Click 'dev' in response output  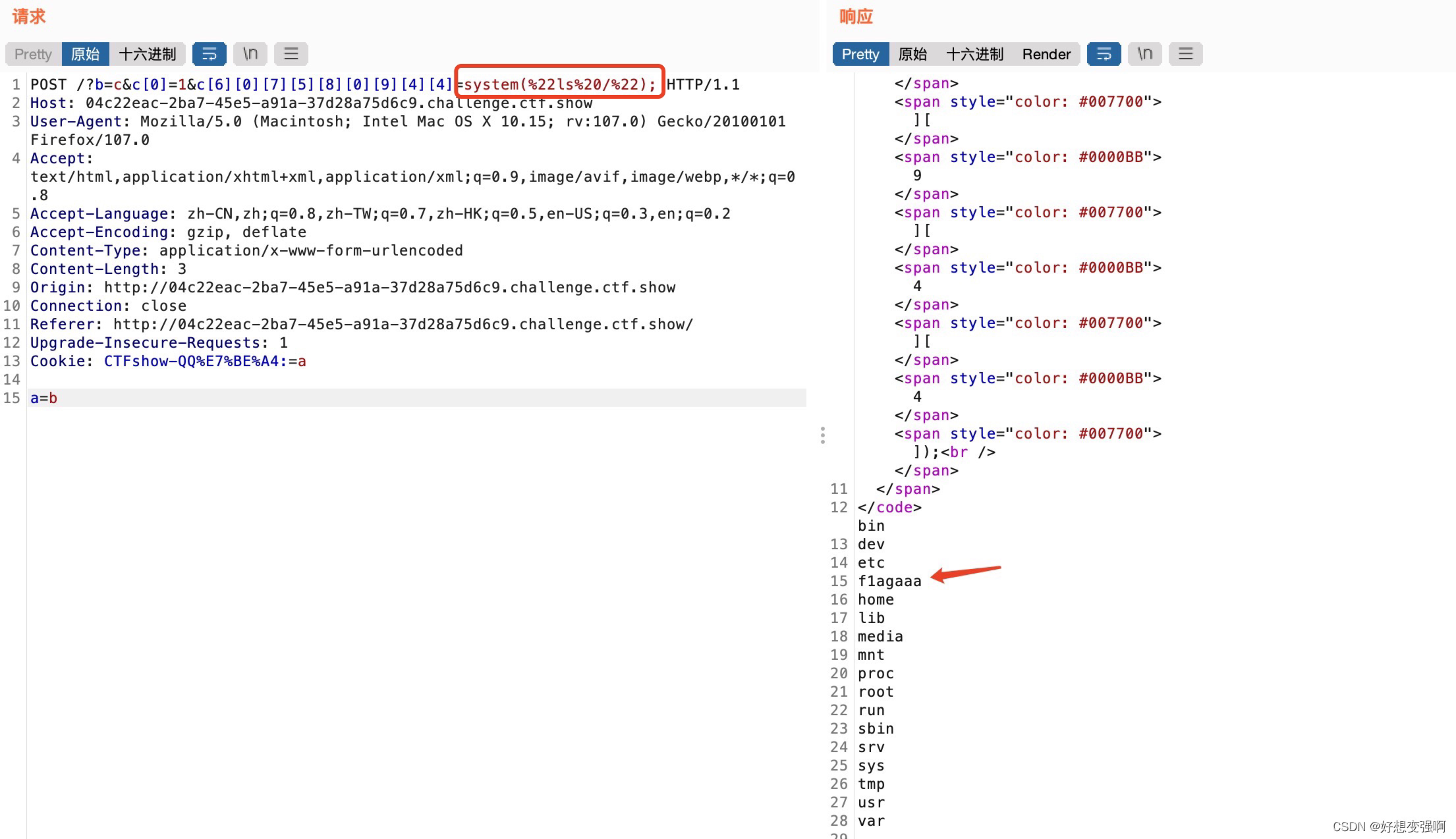(x=871, y=544)
